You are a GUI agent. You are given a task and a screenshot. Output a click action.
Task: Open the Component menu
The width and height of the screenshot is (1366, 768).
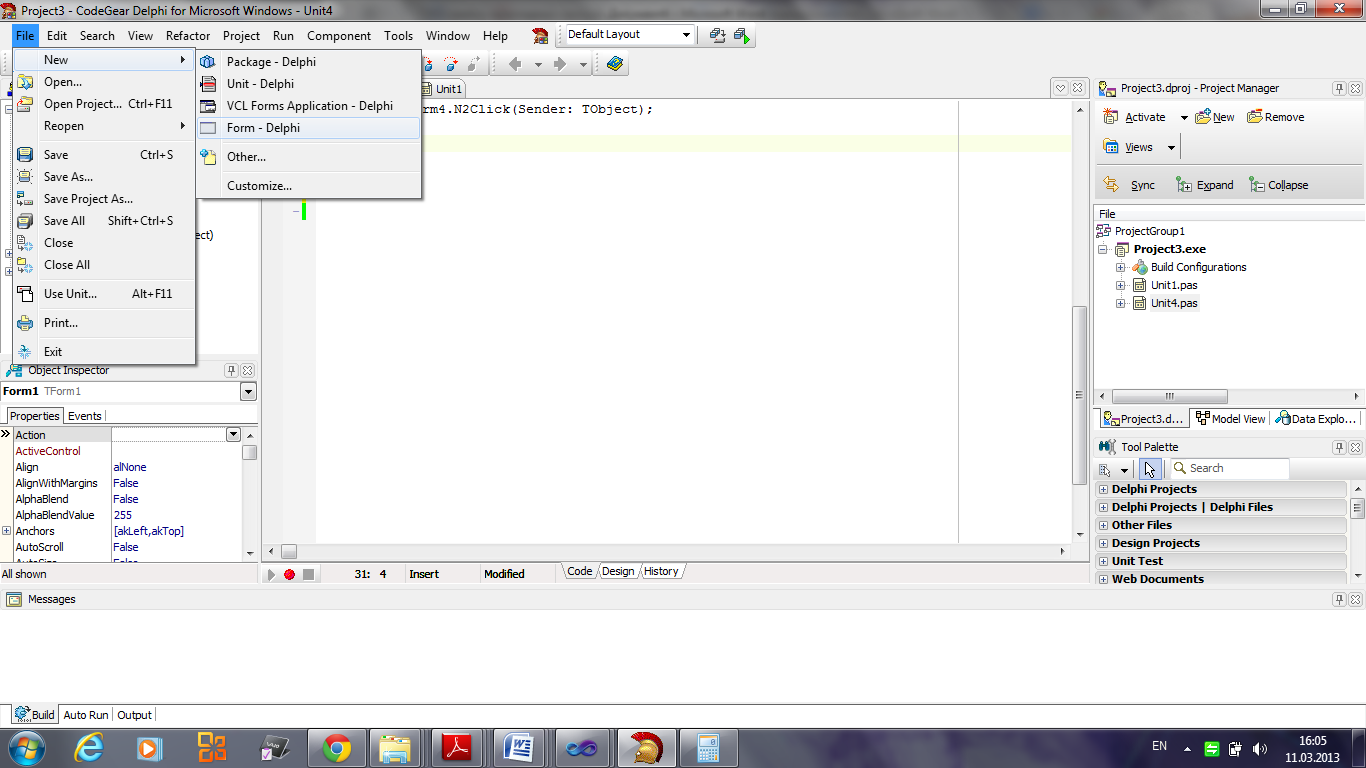(339, 36)
